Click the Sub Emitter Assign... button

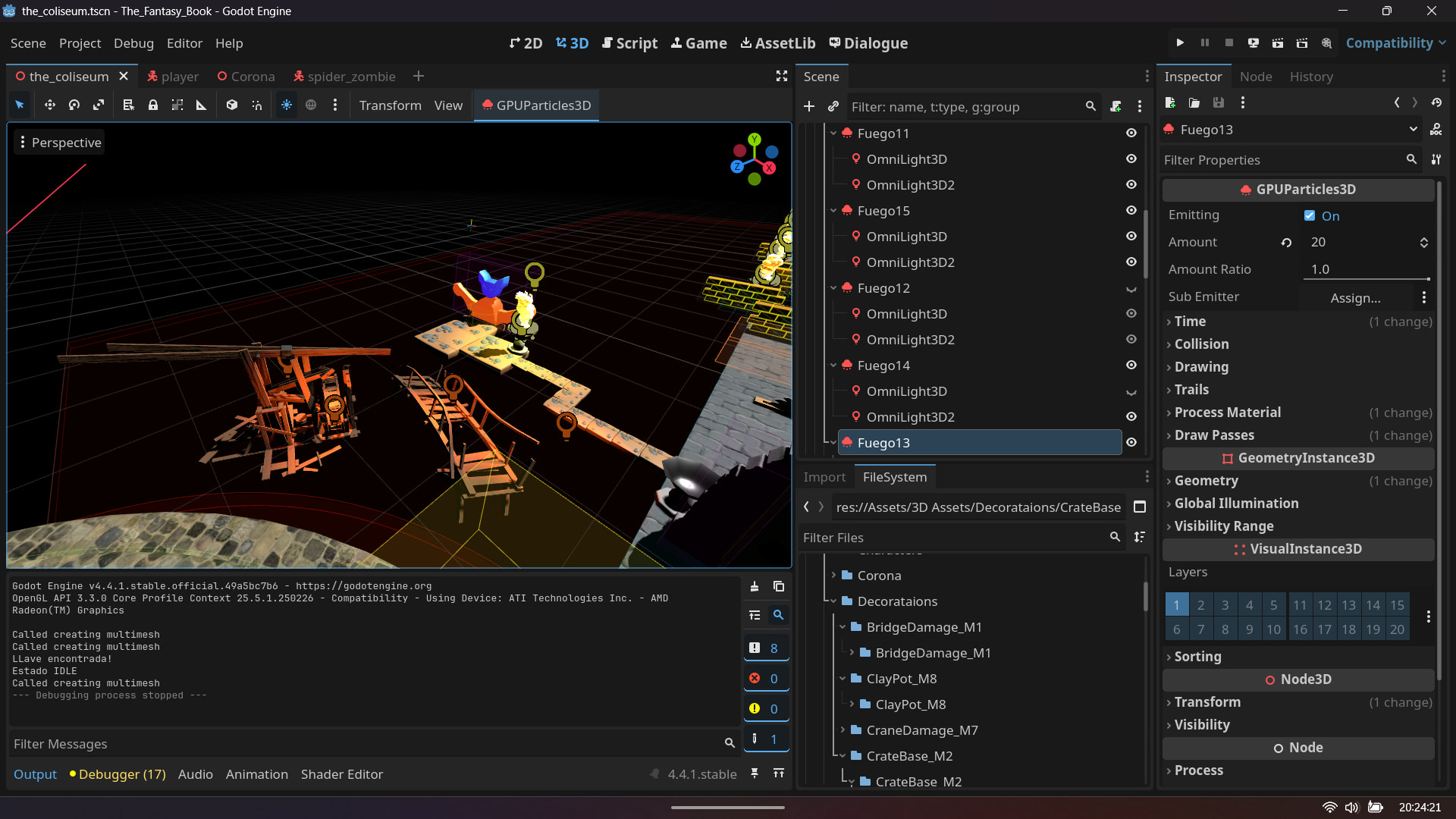(1355, 297)
